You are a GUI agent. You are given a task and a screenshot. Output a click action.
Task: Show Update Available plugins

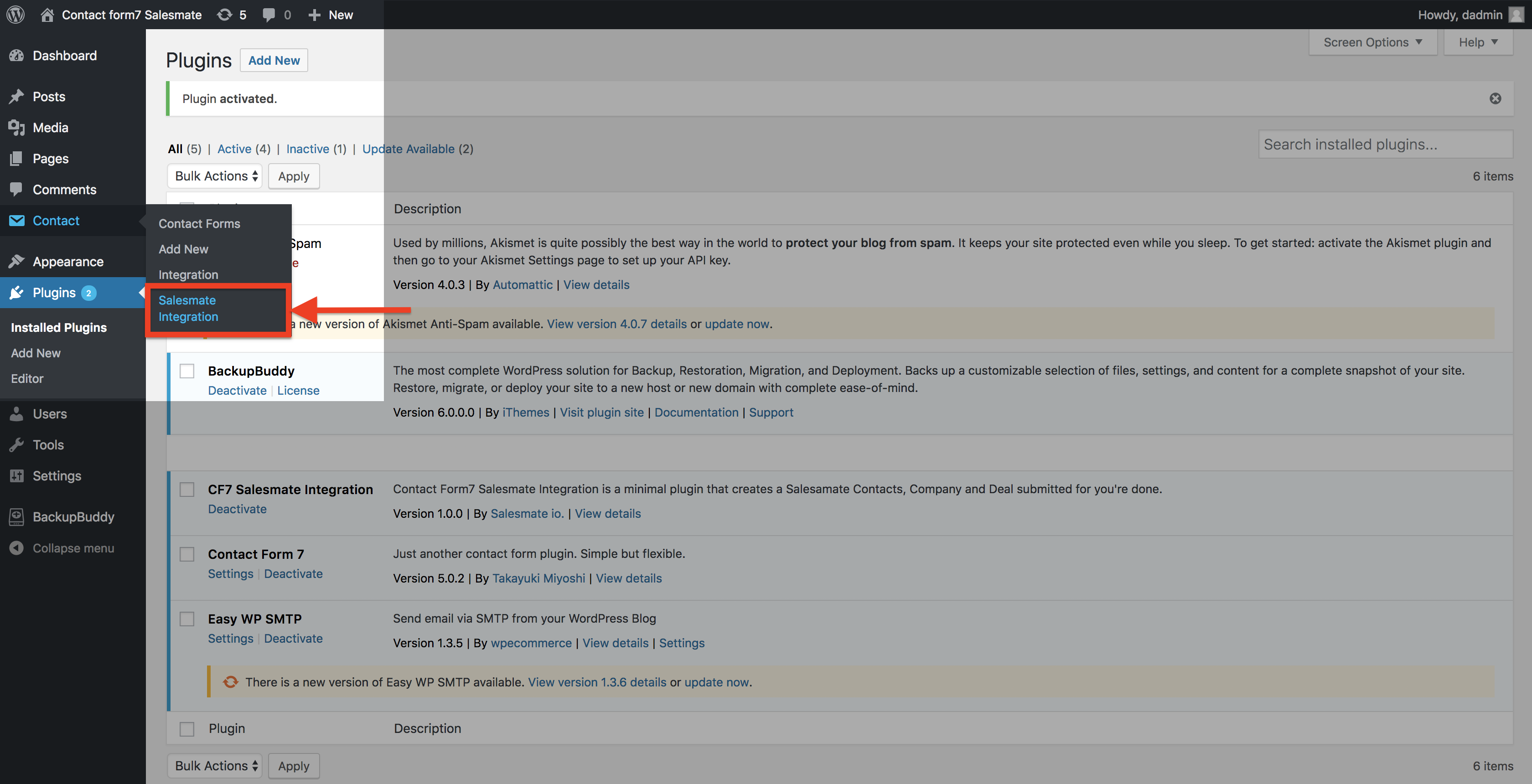click(408, 149)
